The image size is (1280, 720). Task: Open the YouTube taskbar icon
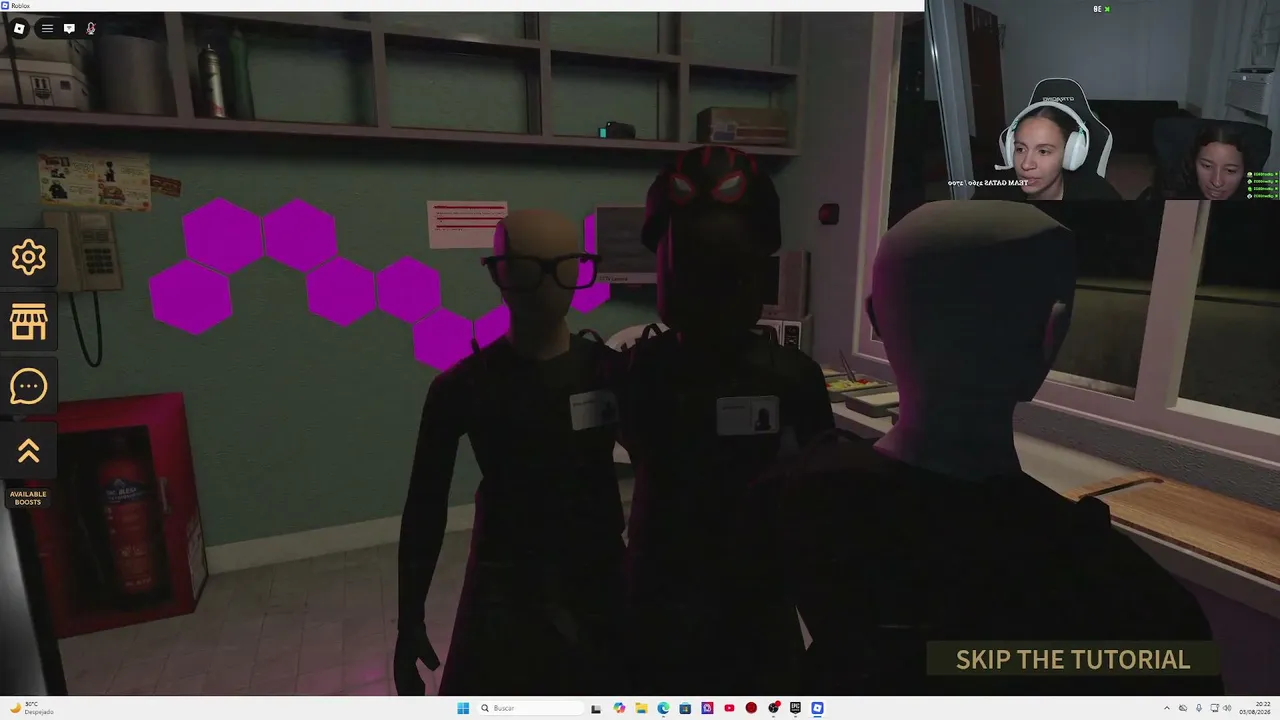point(729,708)
